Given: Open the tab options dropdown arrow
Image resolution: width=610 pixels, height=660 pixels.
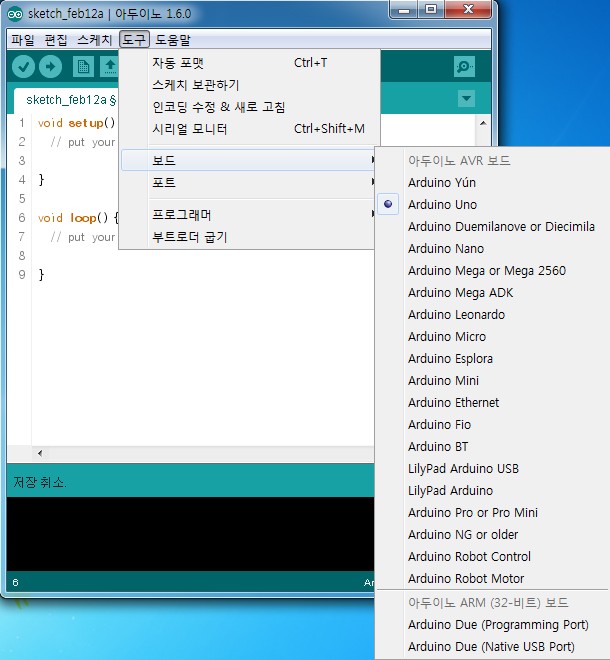Looking at the screenshot, I should pos(466,98).
